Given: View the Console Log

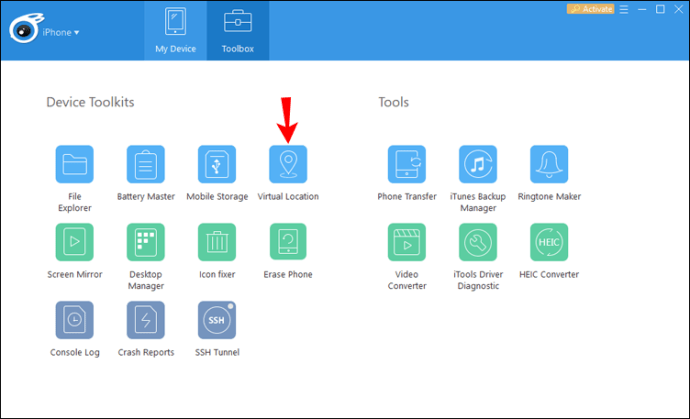Looking at the screenshot, I should (x=74, y=320).
